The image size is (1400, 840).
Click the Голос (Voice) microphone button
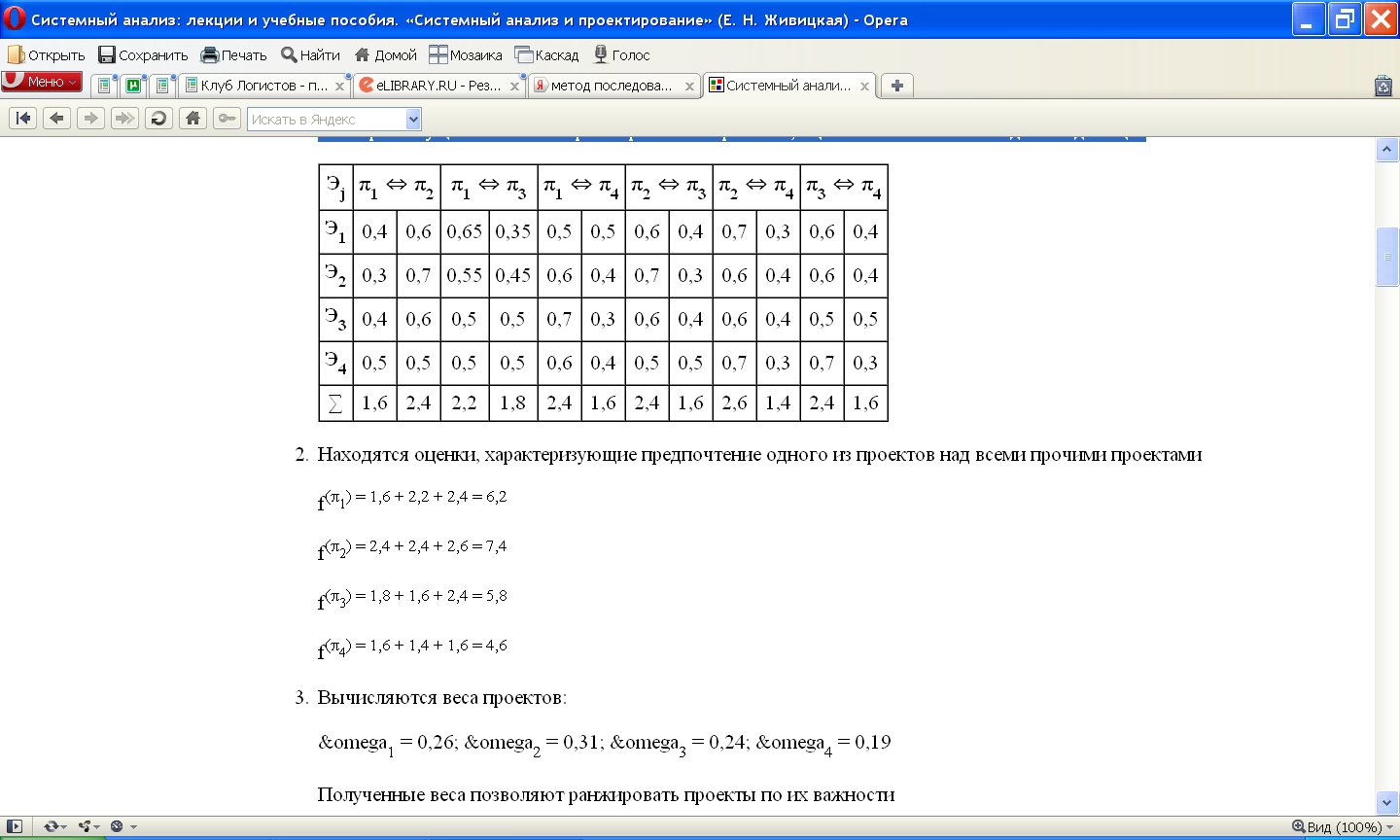[621, 55]
